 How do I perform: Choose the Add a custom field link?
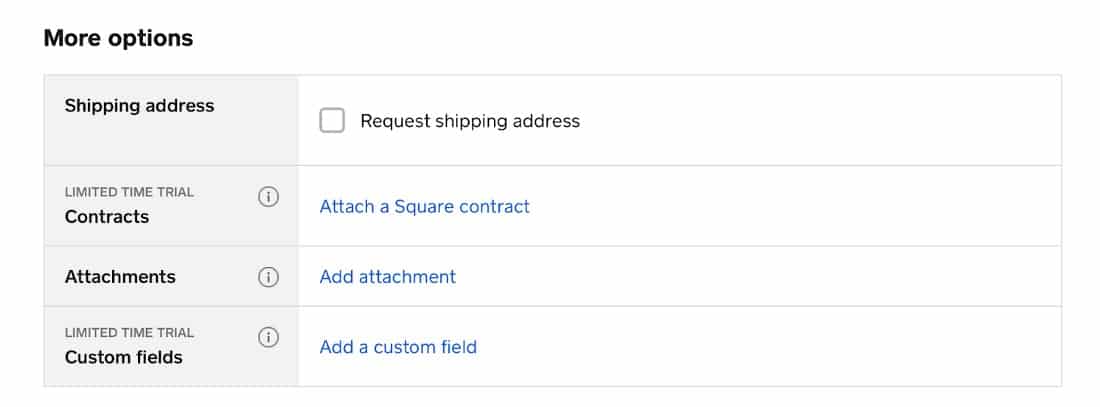click(x=398, y=347)
